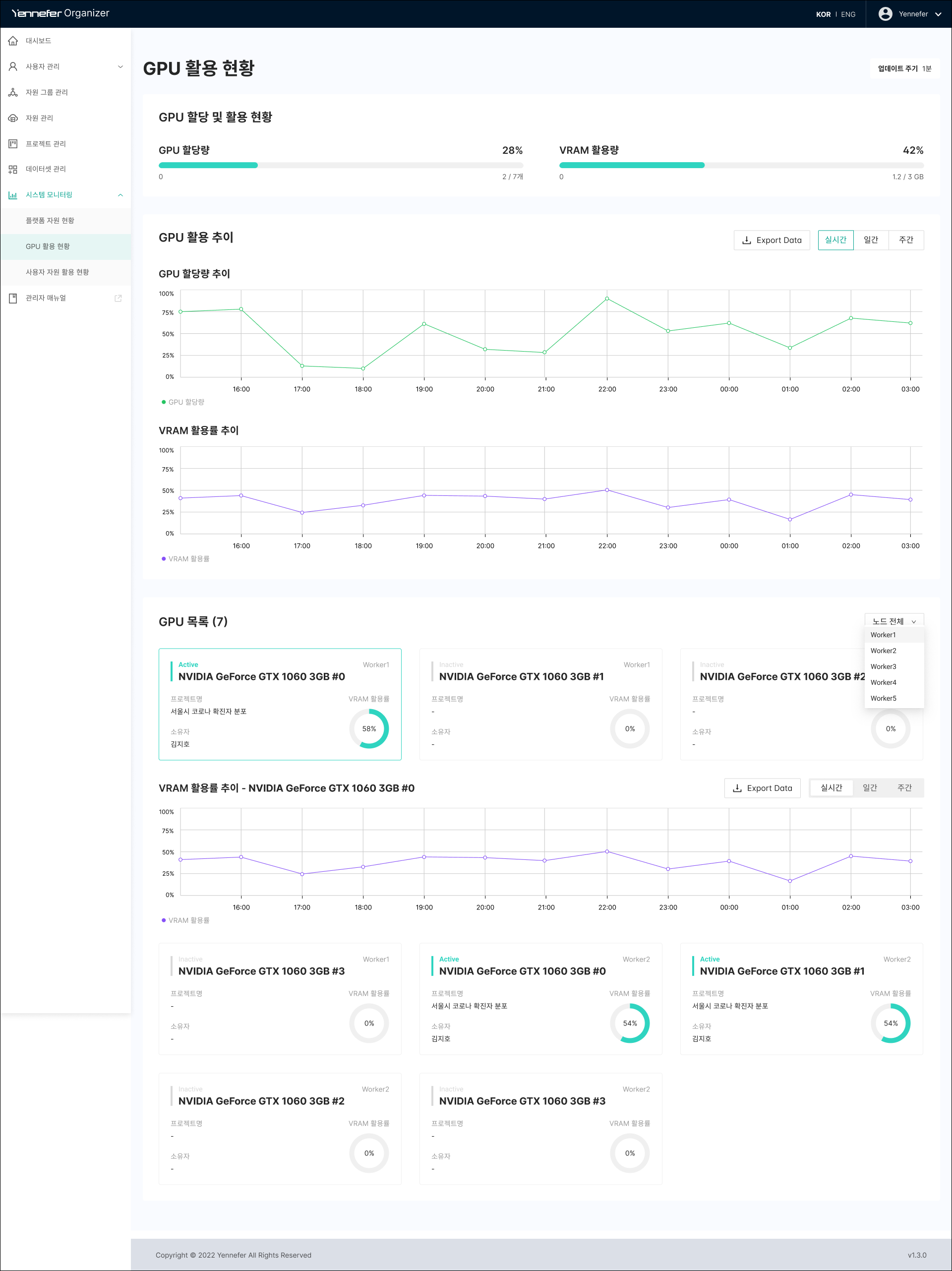The height and width of the screenshot is (1271, 952).
Task: Switch lower VRAM chart to 일간
Action: [869, 788]
